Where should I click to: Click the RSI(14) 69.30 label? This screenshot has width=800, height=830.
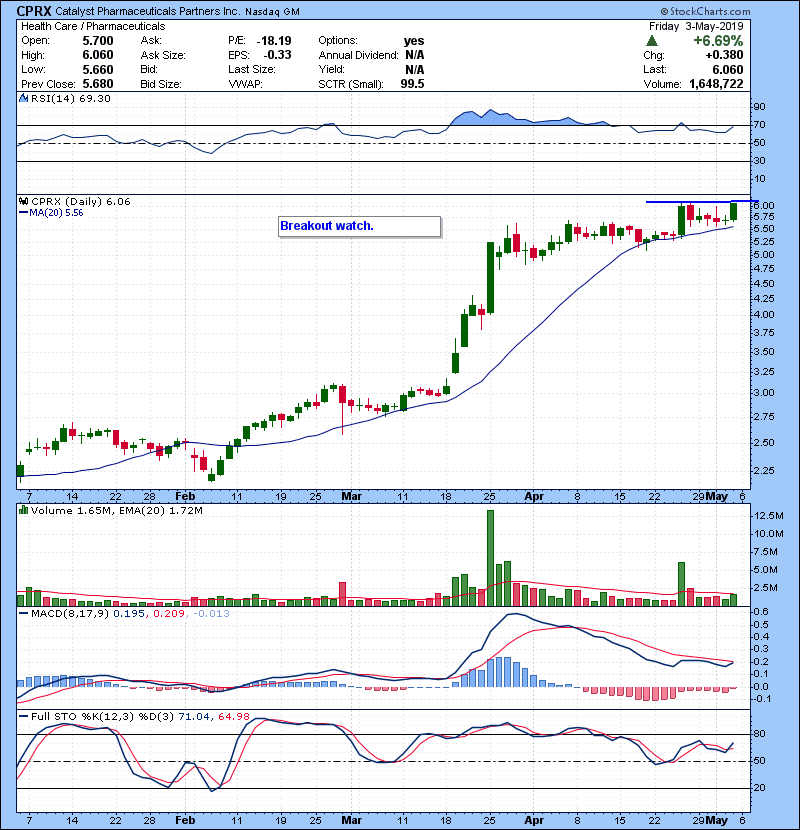tap(70, 98)
